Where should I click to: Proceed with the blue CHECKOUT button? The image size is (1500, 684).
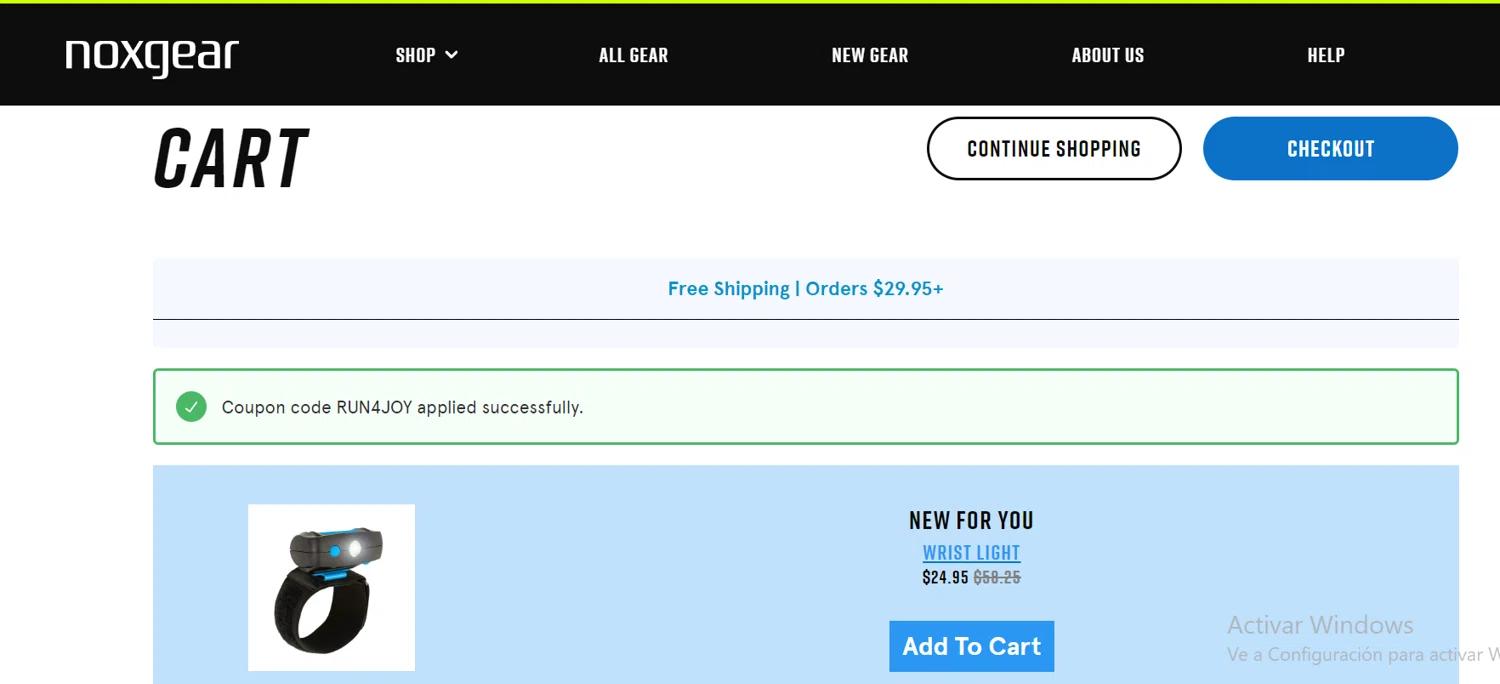click(x=1330, y=149)
